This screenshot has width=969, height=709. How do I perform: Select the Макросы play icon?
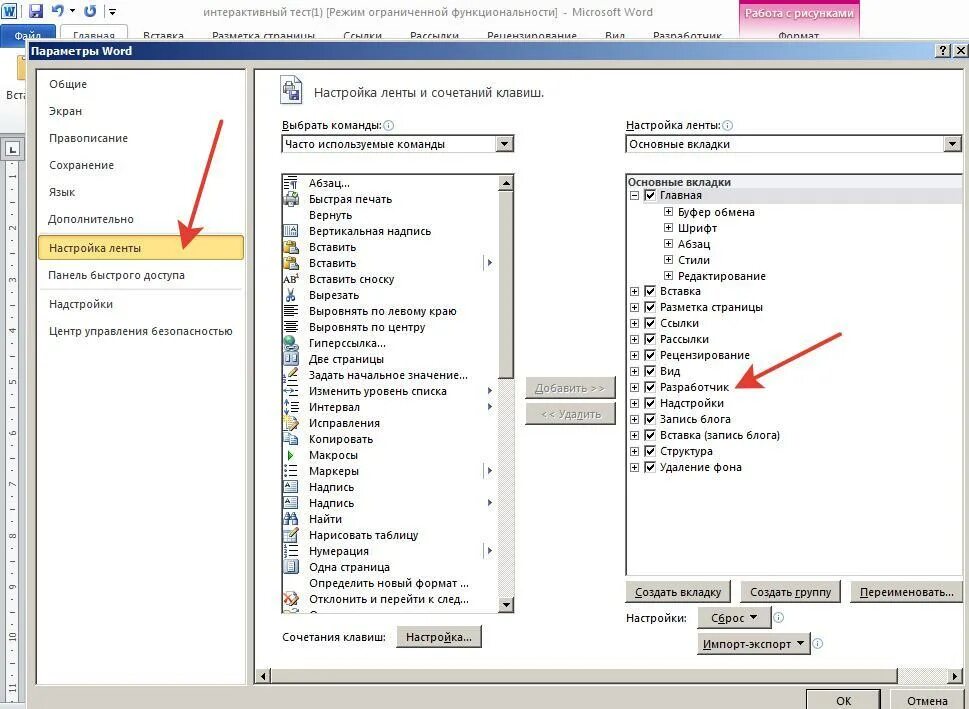pyautogui.click(x=290, y=455)
